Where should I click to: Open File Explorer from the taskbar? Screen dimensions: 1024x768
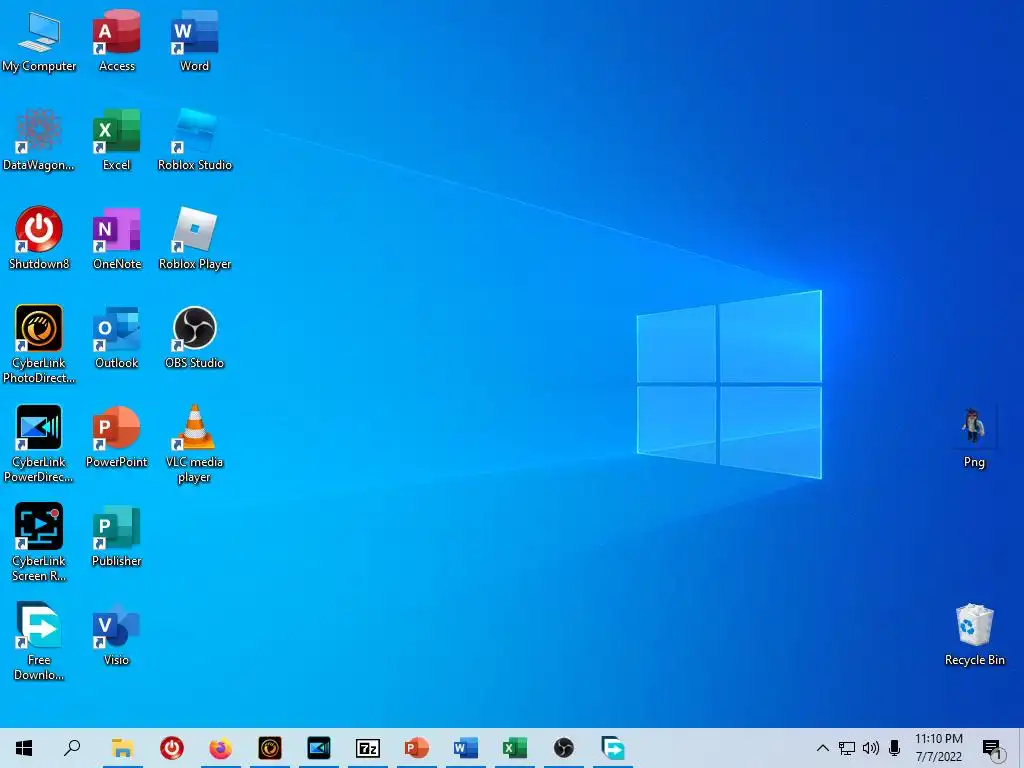coord(122,748)
